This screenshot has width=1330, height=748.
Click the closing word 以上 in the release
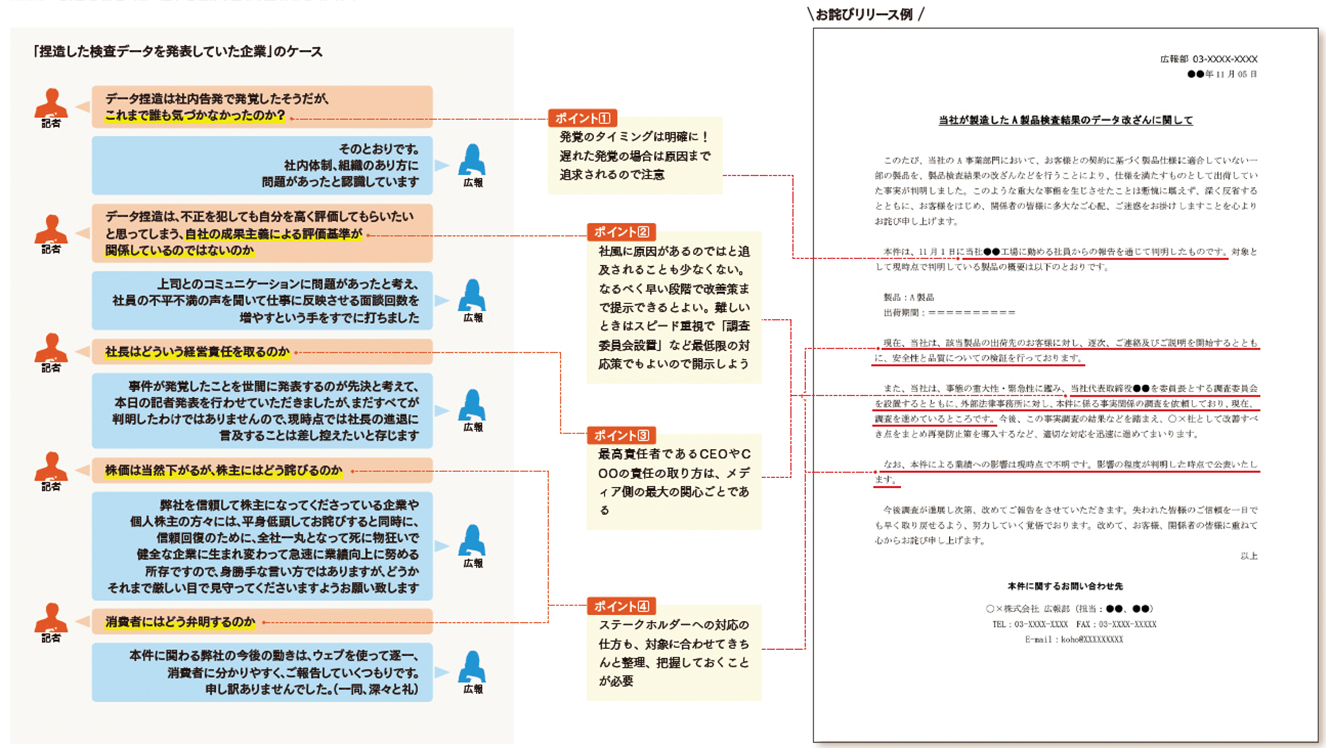1249,556
